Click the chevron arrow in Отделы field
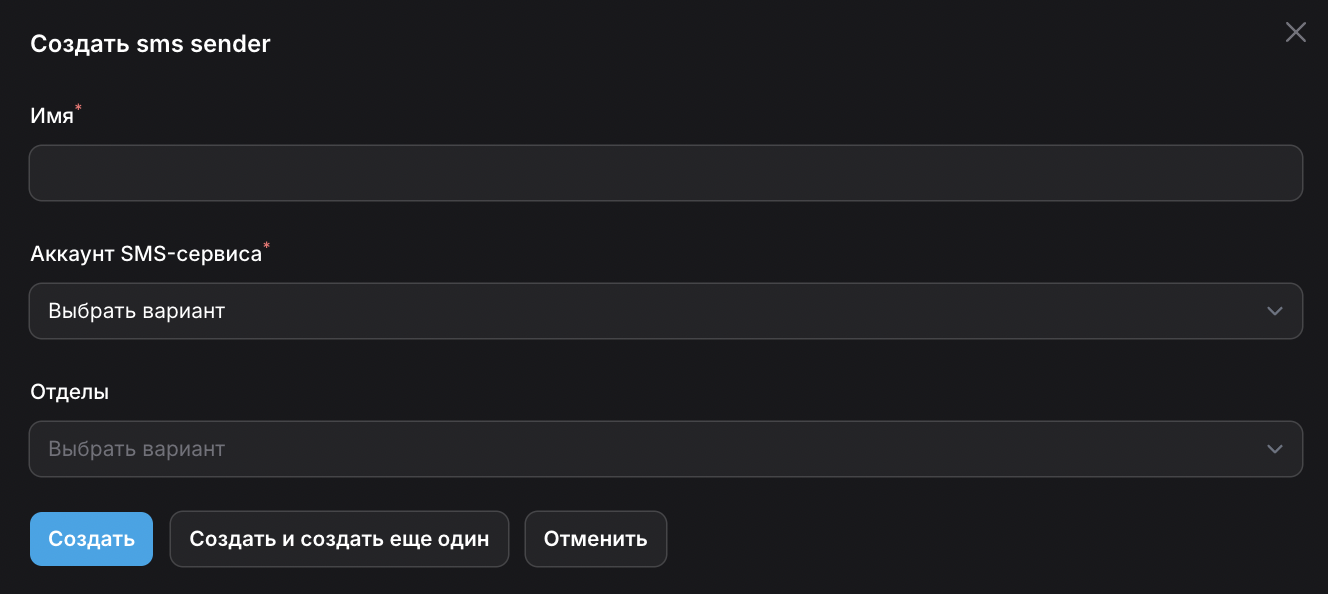 coord(1274,449)
